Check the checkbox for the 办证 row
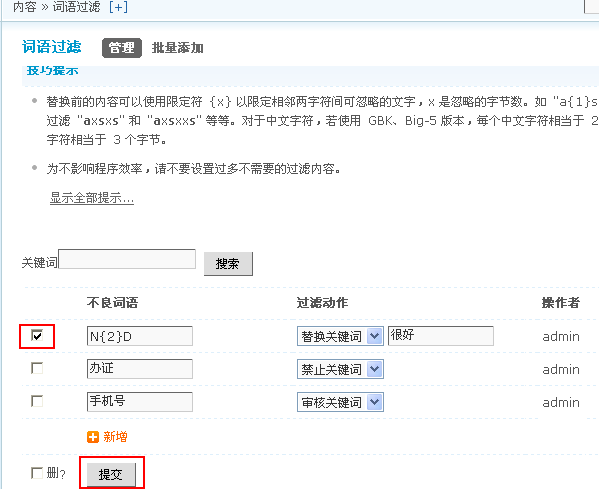 pos(37,368)
